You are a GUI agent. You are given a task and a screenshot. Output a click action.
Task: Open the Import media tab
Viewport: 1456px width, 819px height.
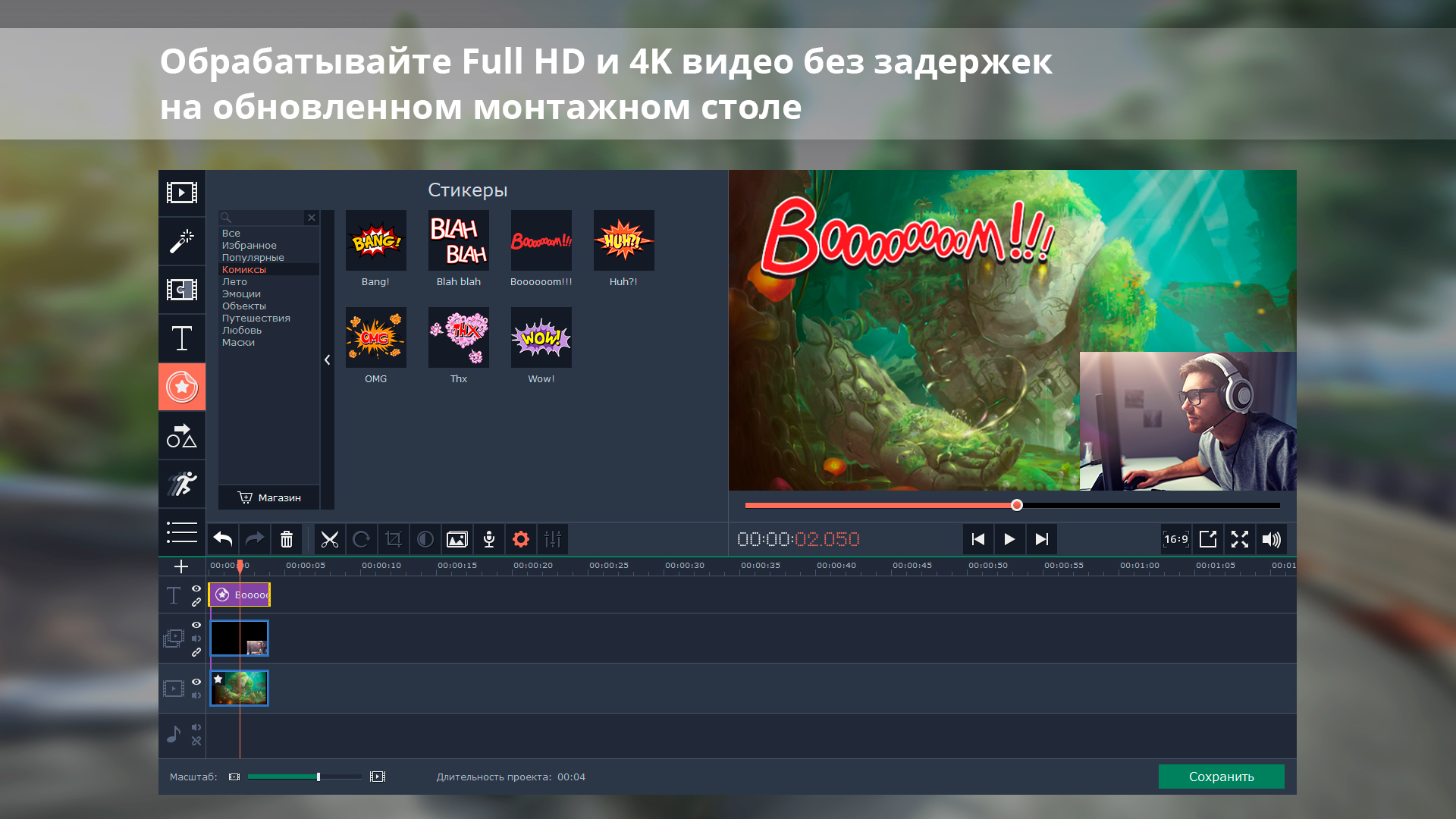pos(182,193)
